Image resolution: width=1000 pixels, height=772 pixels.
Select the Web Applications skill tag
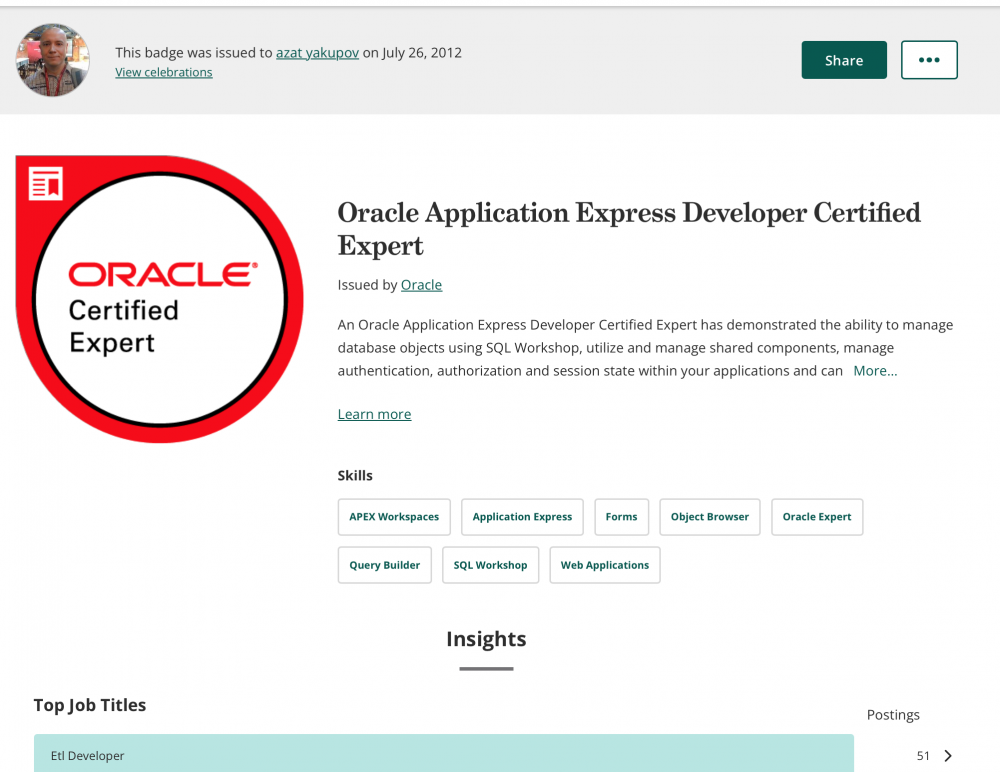coord(605,565)
